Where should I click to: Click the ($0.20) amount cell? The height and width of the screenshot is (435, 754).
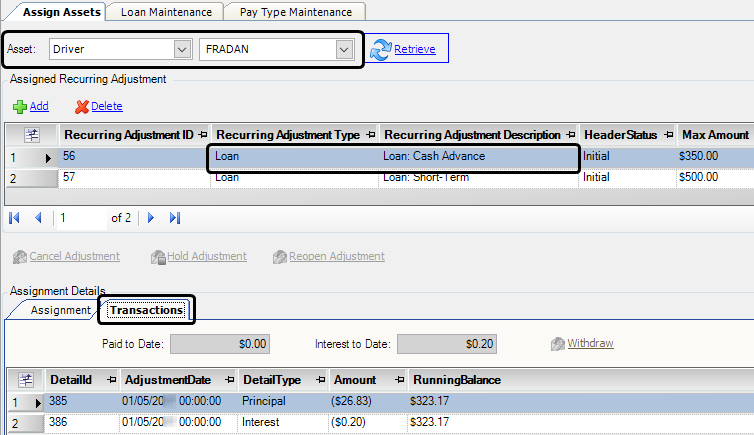(x=368, y=423)
